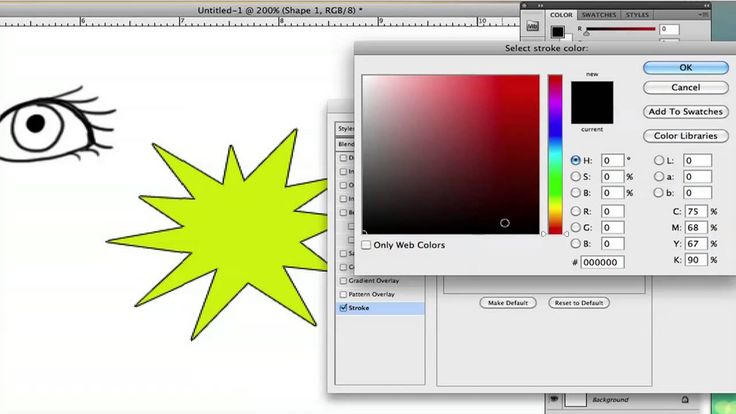736x414 pixels.
Task: Click the 'Background' layer name
Action: click(610, 400)
